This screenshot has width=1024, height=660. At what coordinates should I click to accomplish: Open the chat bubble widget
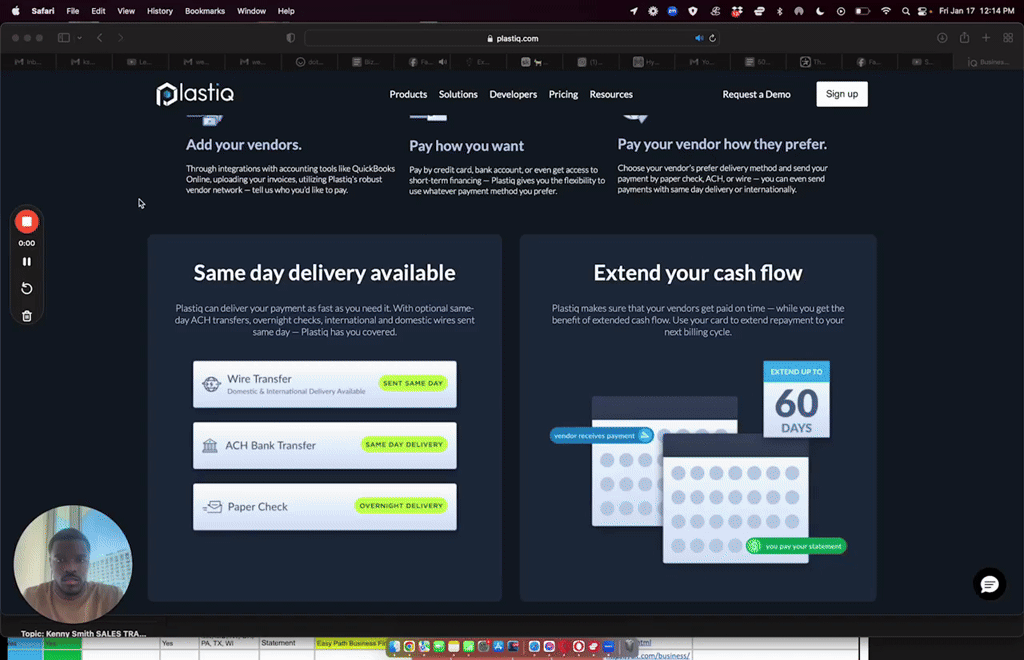[989, 584]
